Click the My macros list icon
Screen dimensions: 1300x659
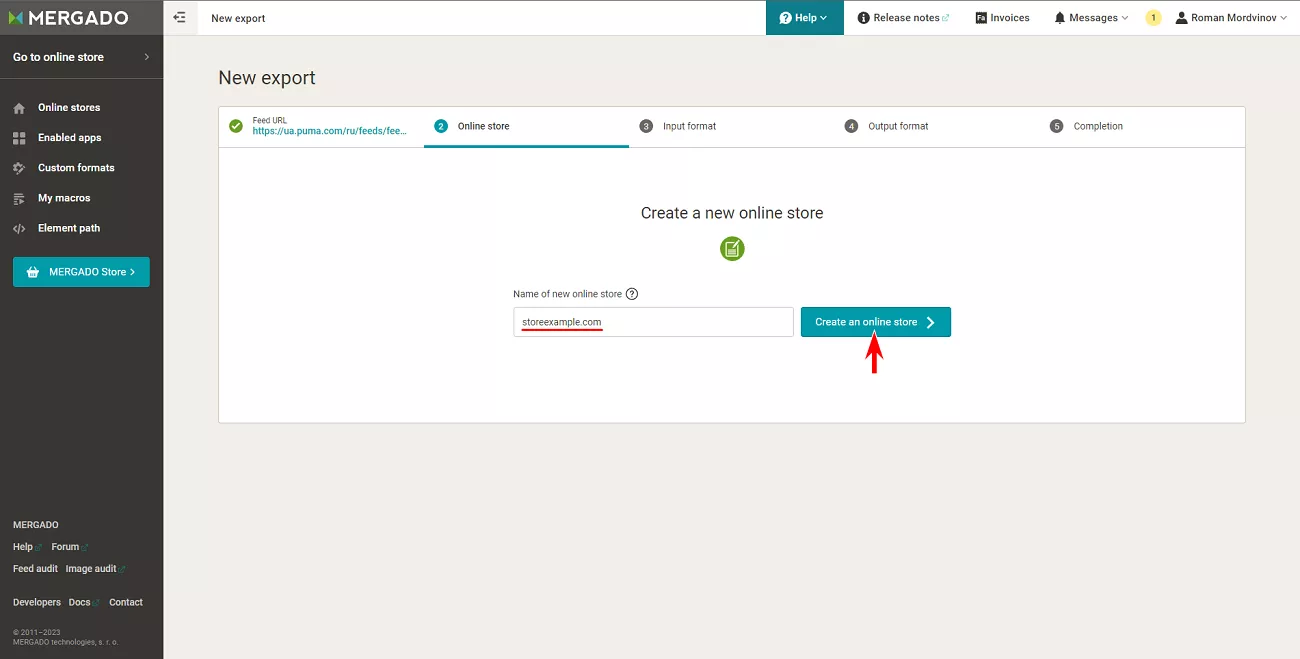tap(19, 198)
